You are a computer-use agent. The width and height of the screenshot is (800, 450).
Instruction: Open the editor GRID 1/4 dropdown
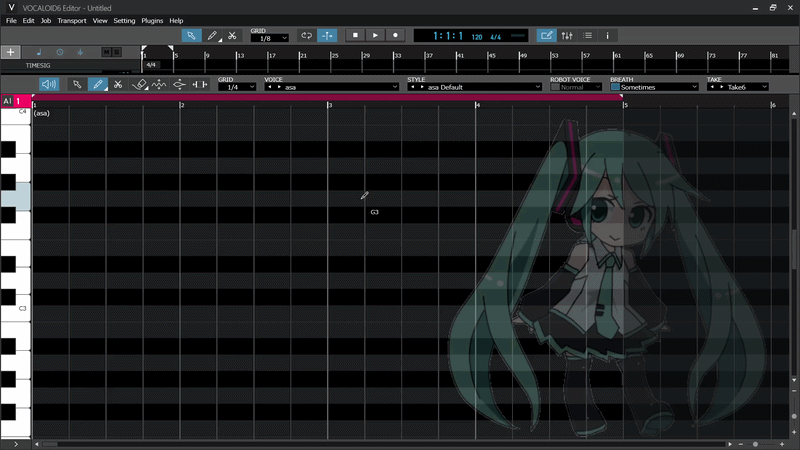[237, 87]
